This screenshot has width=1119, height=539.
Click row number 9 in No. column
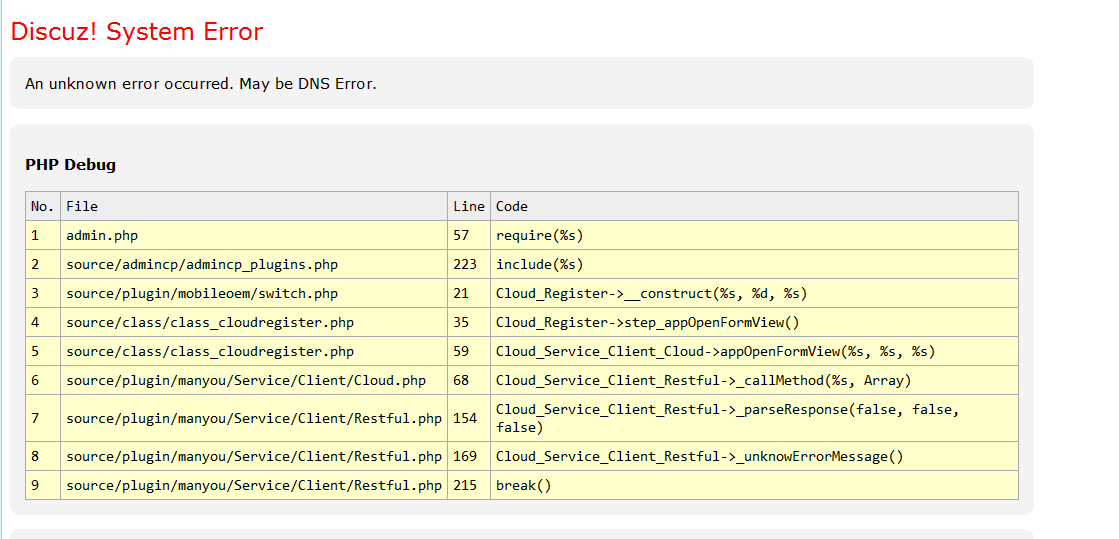coord(43,485)
